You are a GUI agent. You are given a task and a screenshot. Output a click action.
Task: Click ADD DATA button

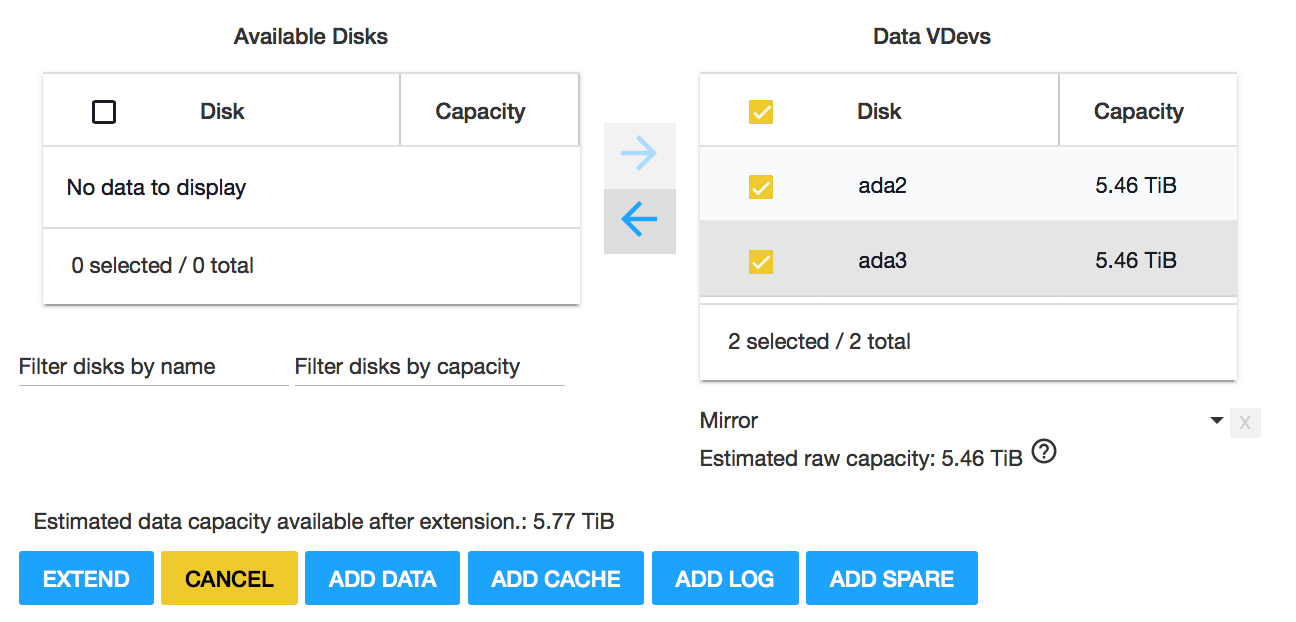tap(382, 578)
